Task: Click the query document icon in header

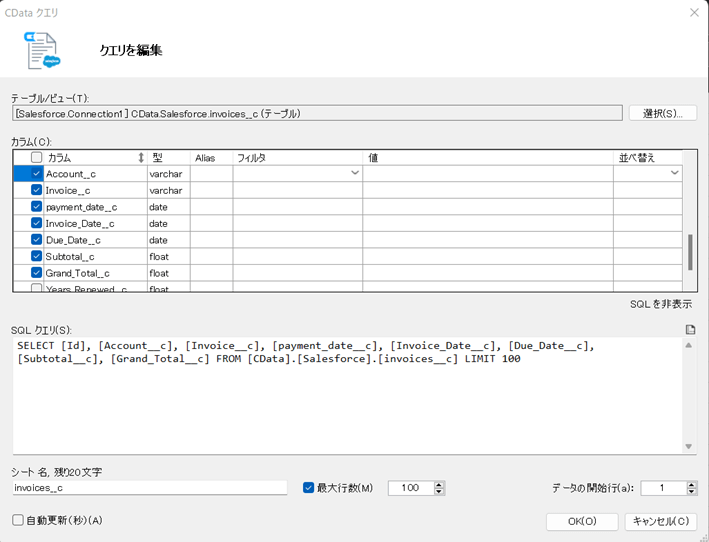Action: pos(43,51)
